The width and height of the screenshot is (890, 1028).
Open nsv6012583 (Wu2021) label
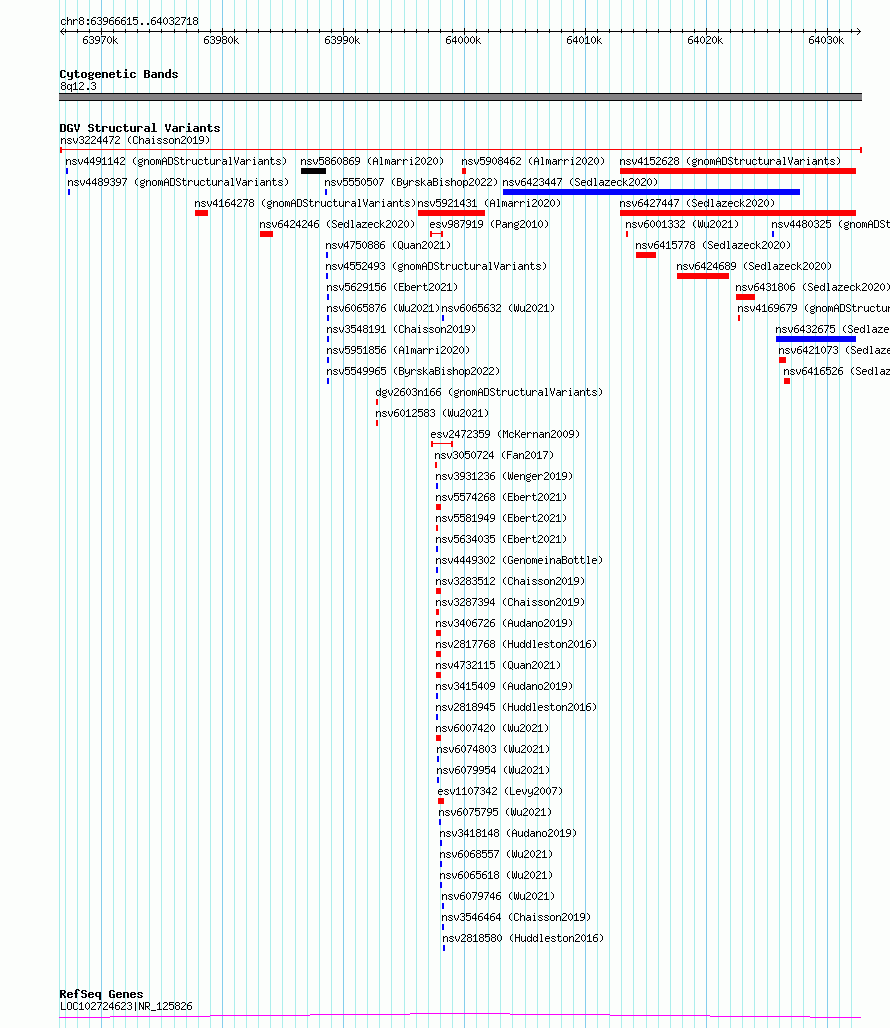pyautogui.click(x=432, y=413)
